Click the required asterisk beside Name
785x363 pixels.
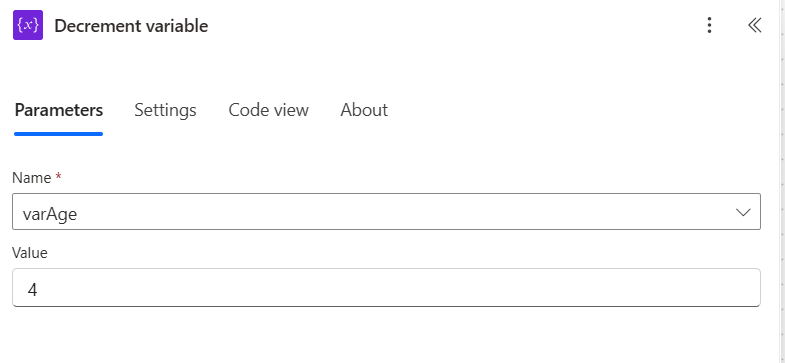click(59, 176)
